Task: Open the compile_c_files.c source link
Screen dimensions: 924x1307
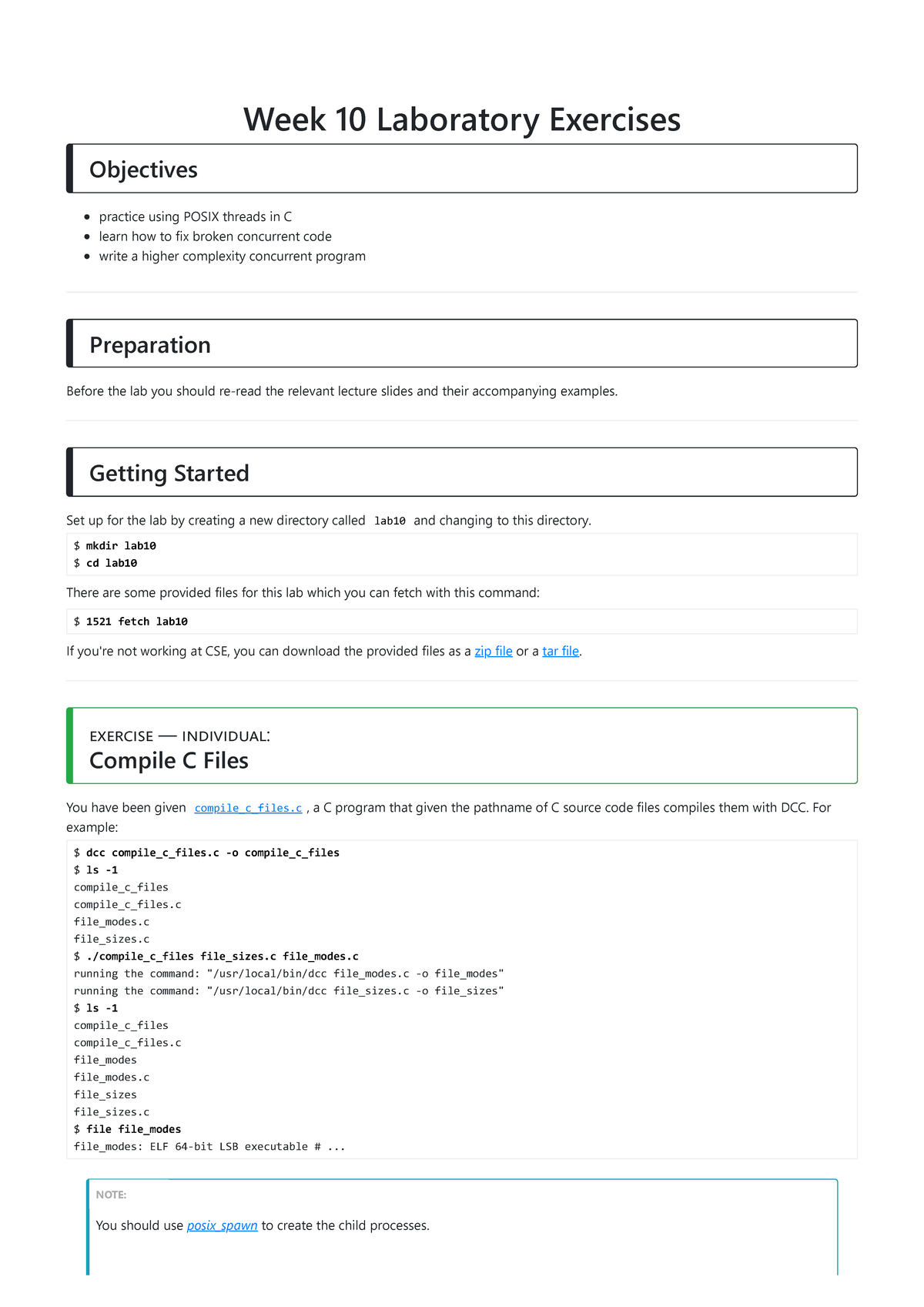Action: point(248,808)
